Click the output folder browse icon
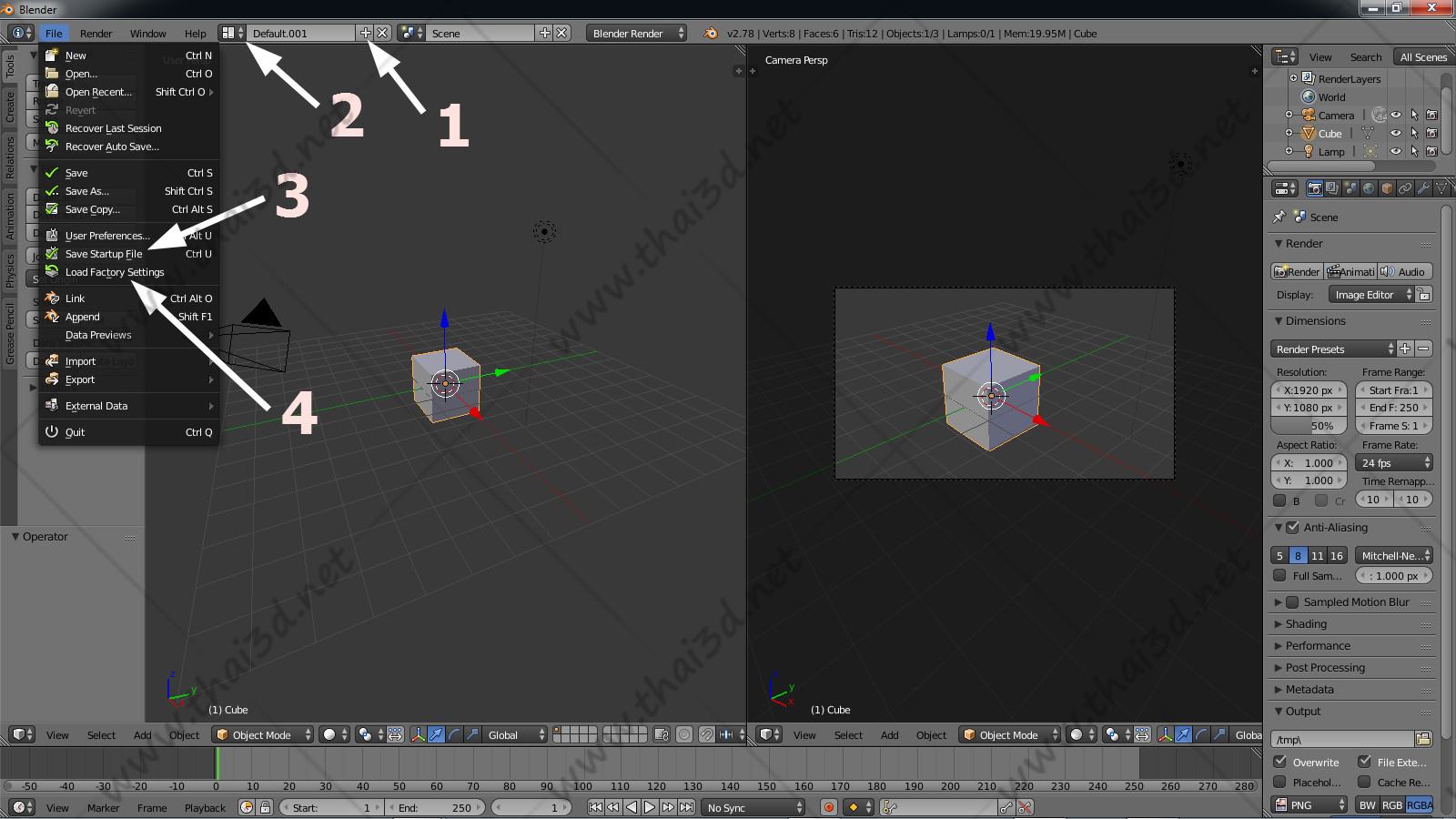 1423,739
